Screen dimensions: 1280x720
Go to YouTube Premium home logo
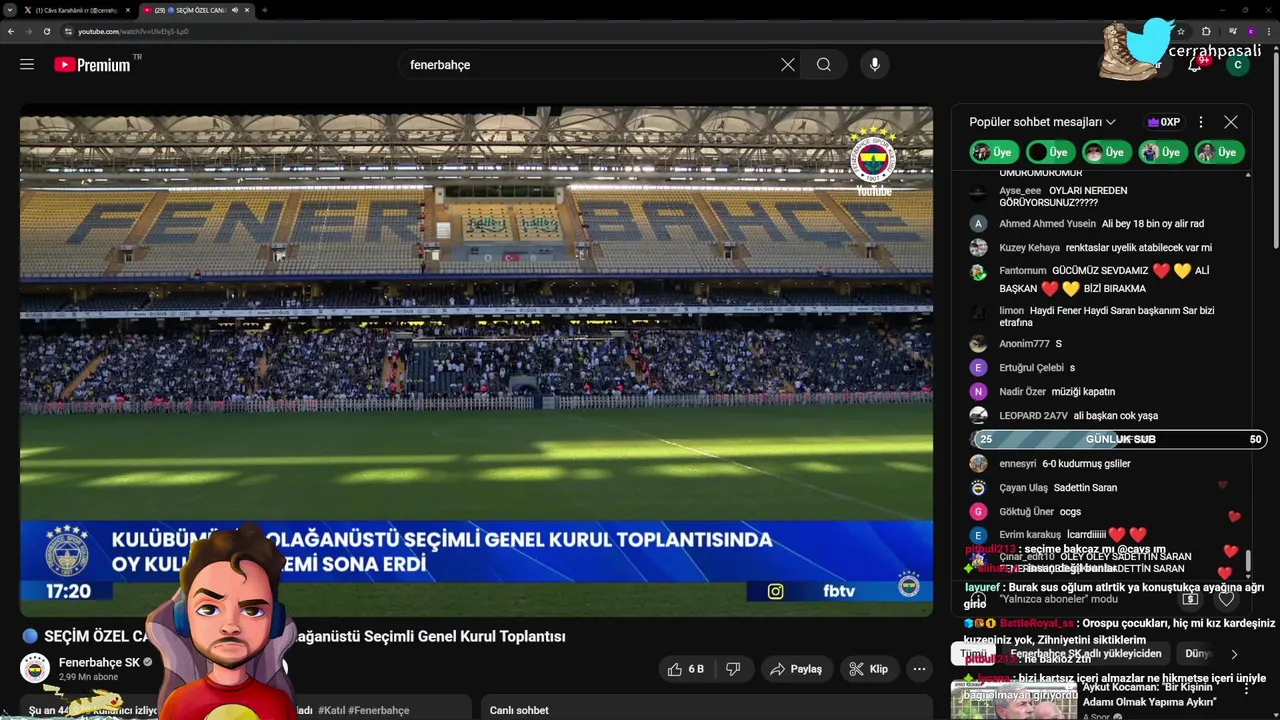tap(93, 65)
